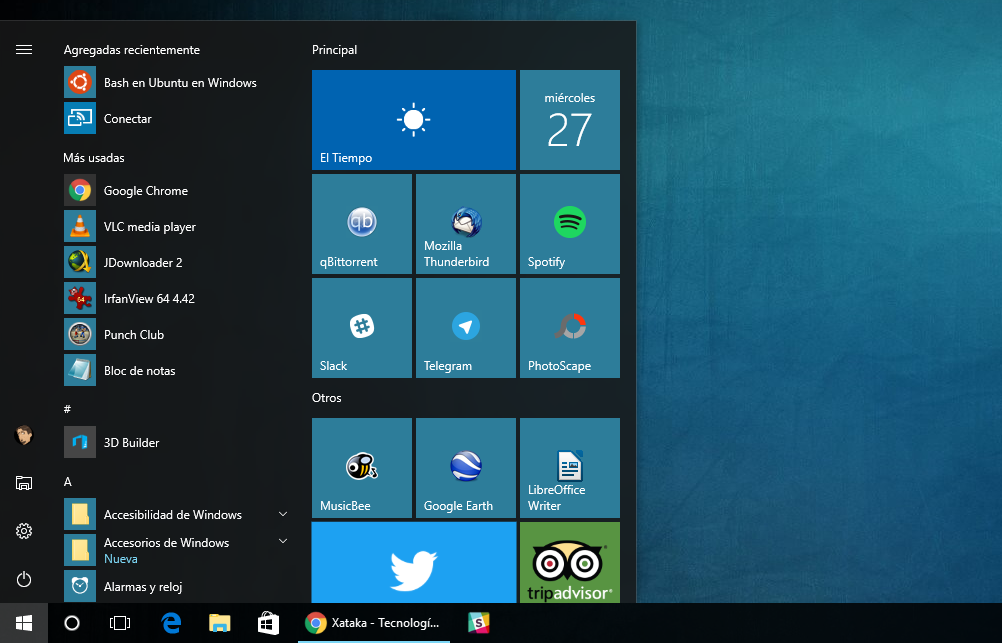This screenshot has width=1002, height=643.
Task: Launch Microsoft Edge from taskbar
Action: [x=171, y=623]
